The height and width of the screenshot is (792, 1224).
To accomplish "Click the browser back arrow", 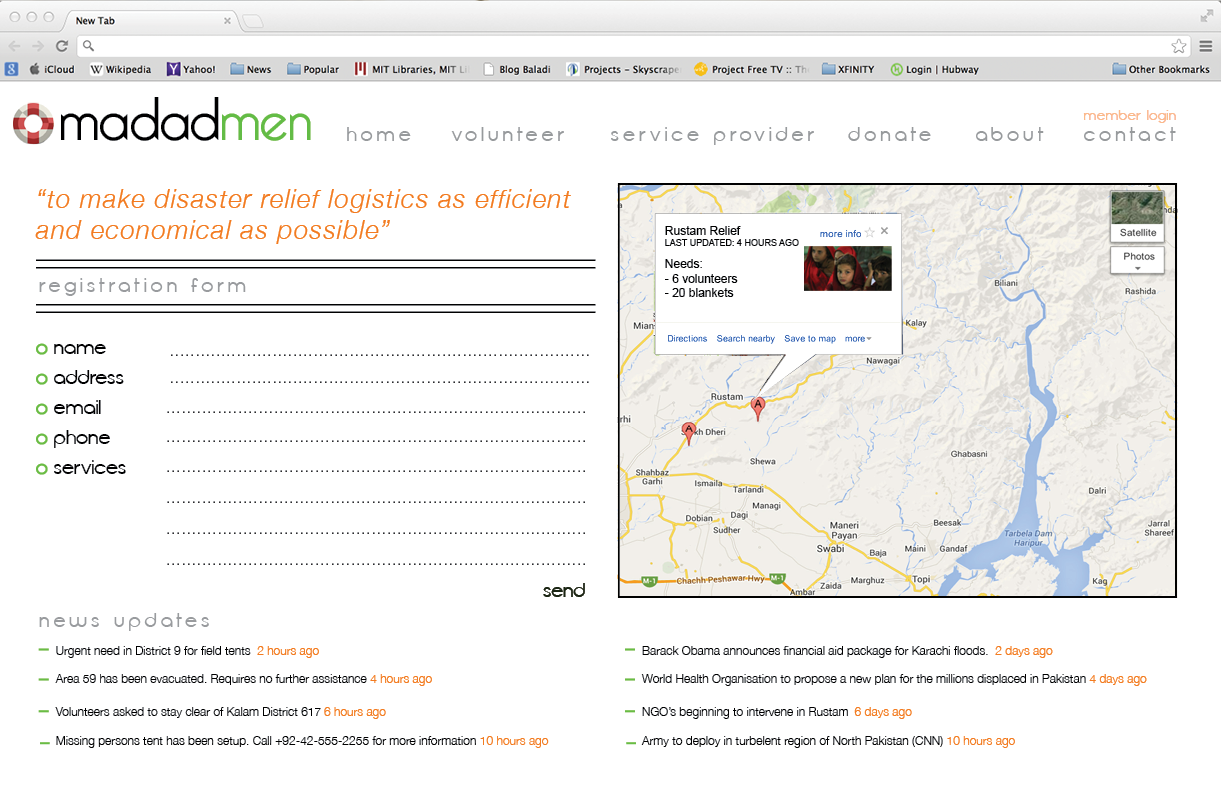I will (x=14, y=46).
